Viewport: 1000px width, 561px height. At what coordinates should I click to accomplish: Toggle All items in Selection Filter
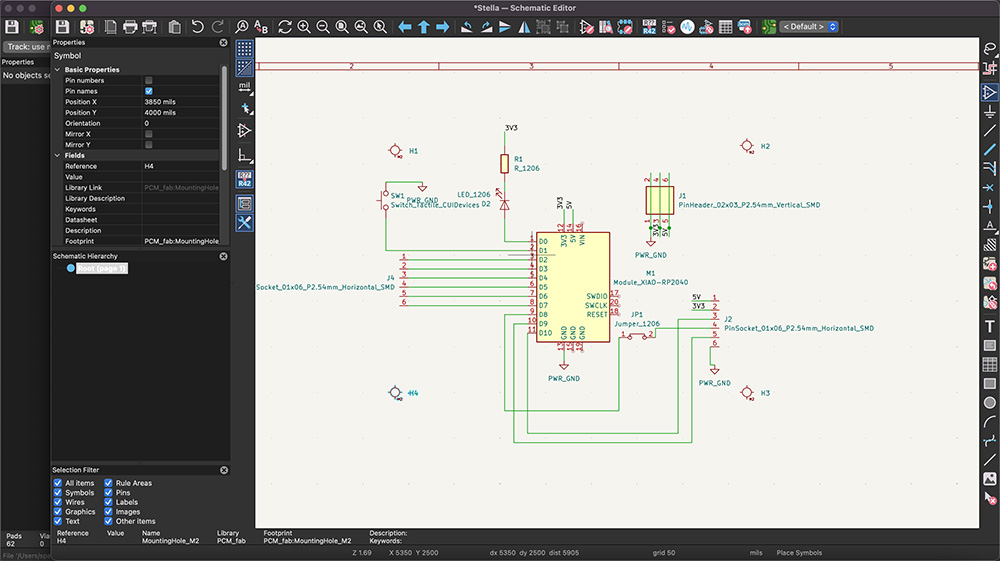point(57,483)
